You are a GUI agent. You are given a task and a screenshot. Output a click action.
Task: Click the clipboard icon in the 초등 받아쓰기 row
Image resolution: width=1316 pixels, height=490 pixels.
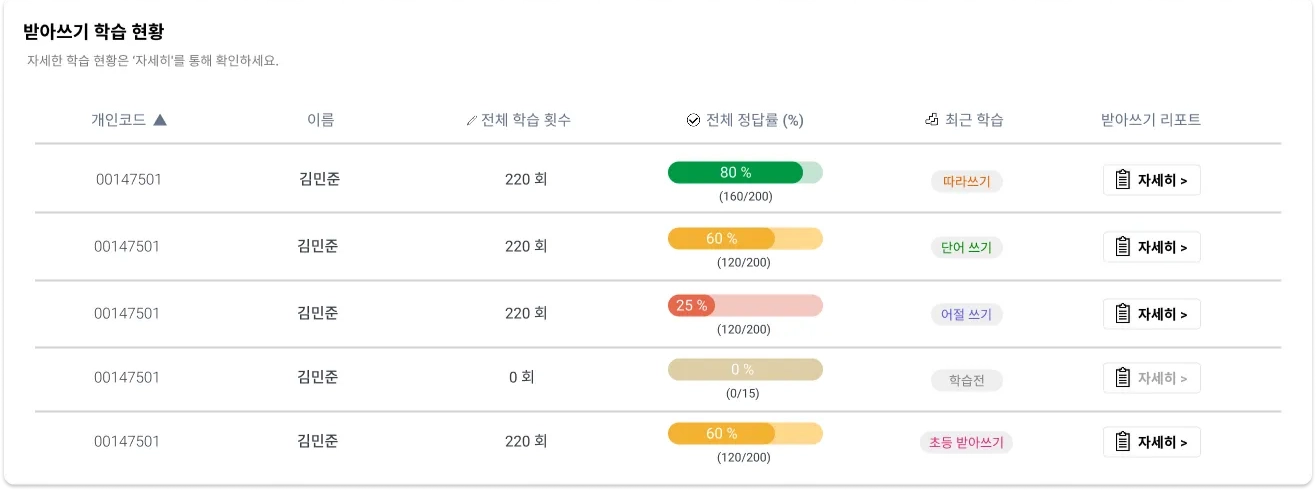pos(1122,442)
